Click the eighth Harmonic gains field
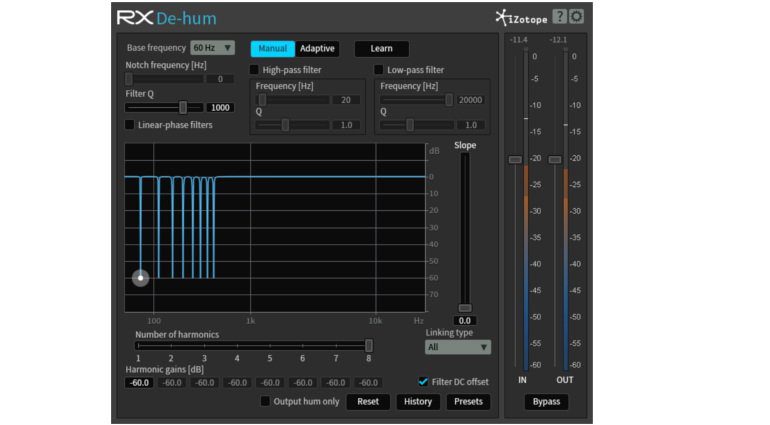 [368, 383]
